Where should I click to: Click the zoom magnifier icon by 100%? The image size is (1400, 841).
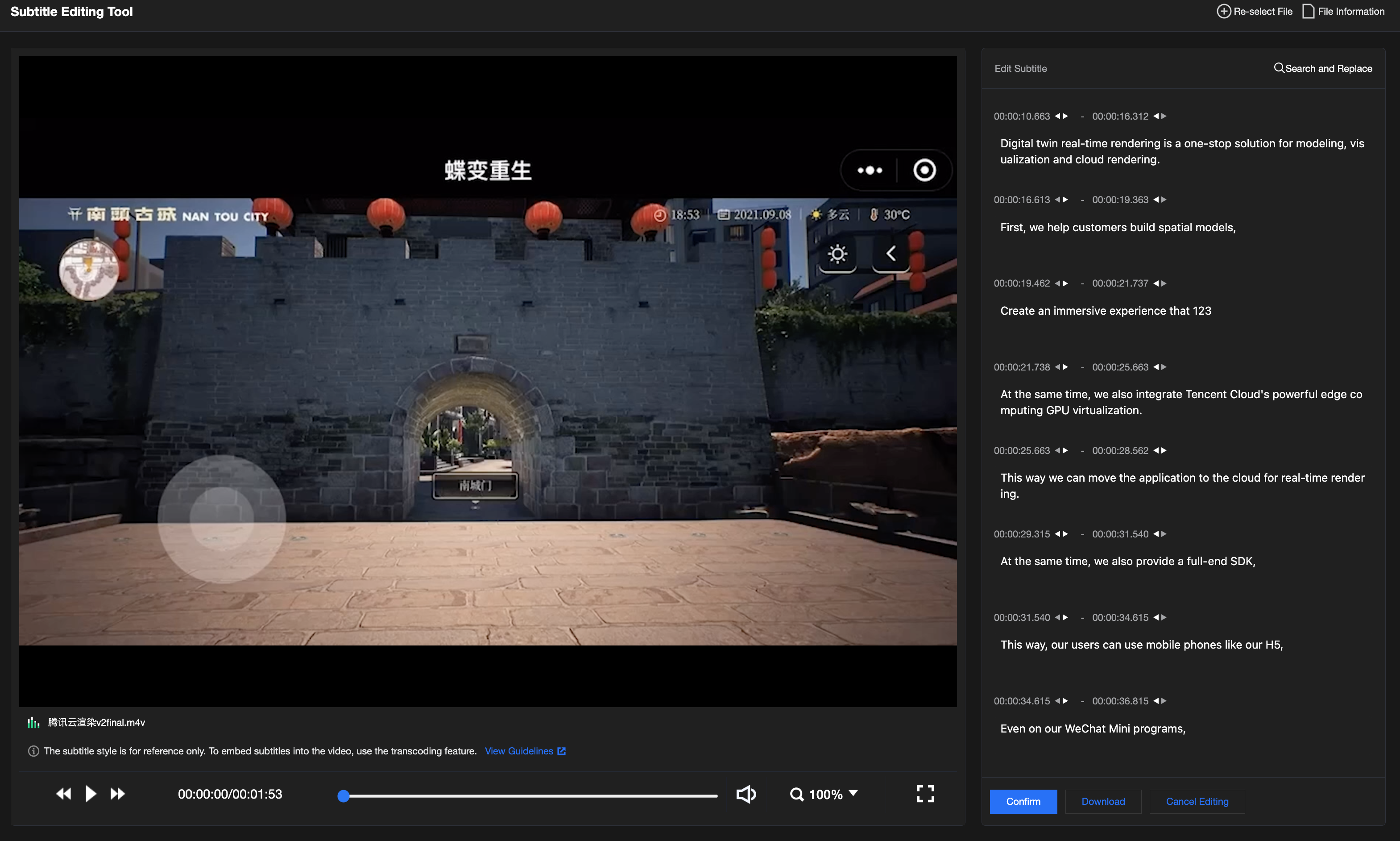click(796, 794)
